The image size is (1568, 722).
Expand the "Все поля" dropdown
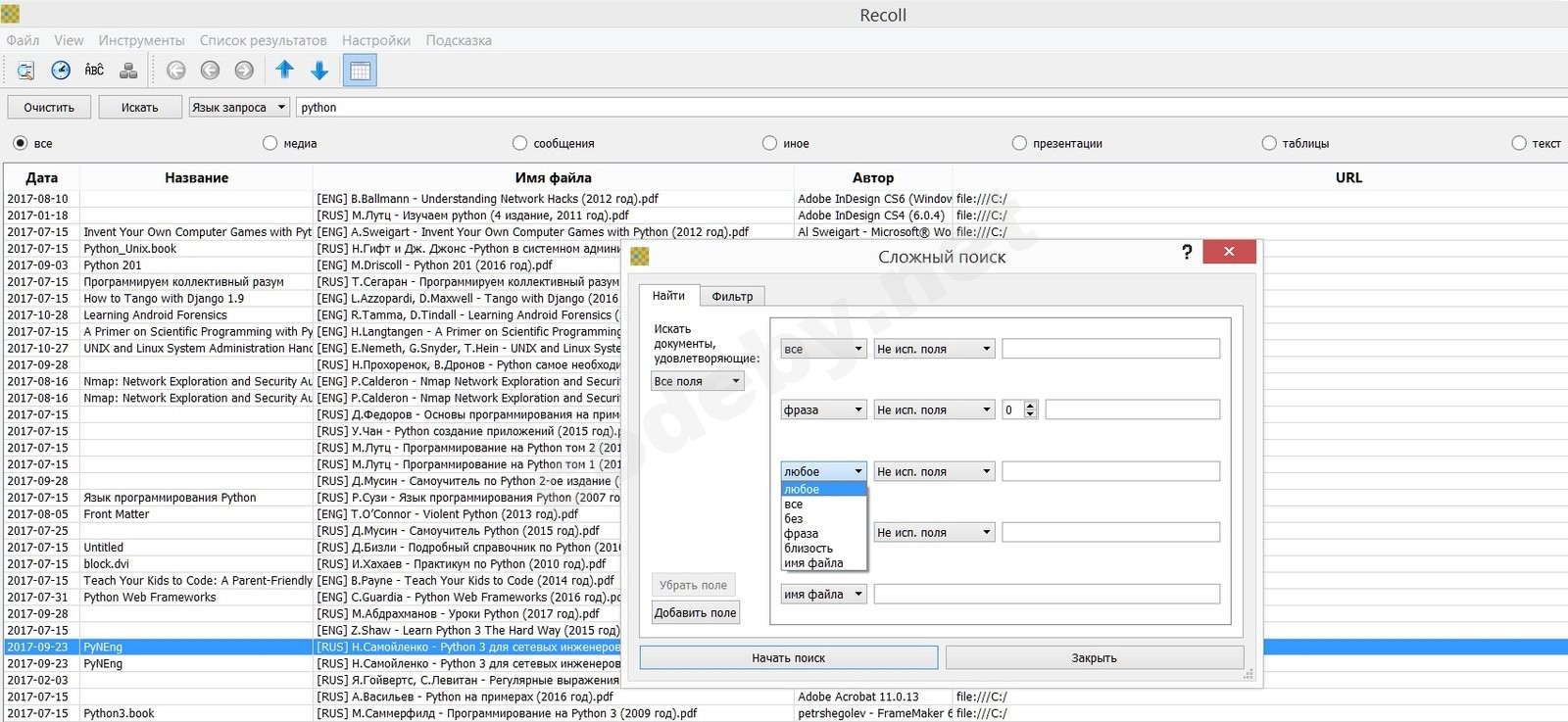click(697, 381)
